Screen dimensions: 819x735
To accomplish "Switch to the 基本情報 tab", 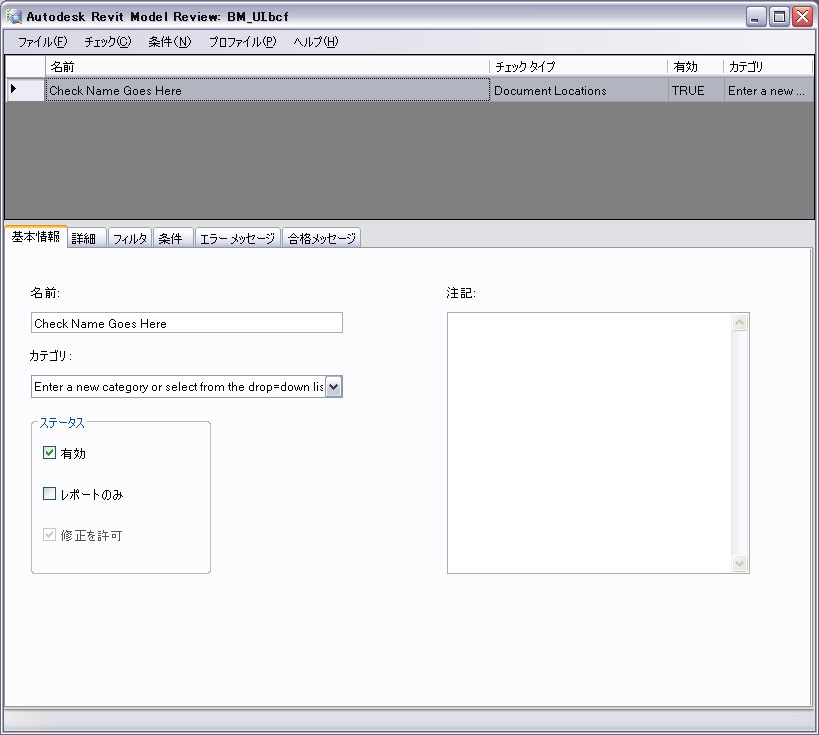I will [x=36, y=237].
